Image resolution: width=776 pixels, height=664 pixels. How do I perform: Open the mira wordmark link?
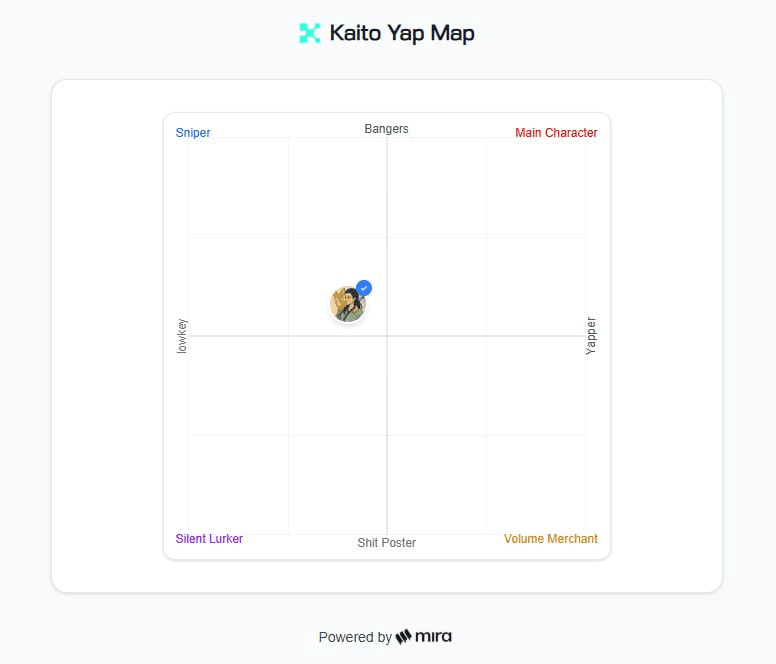coord(434,636)
